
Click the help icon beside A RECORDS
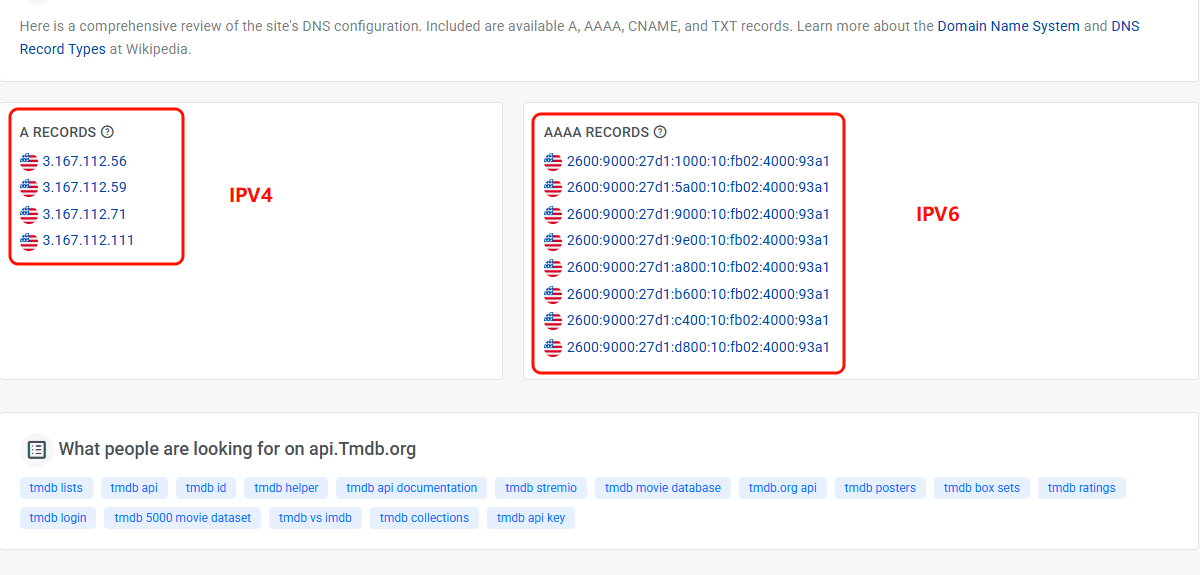pyautogui.click(x=108, y=132)
